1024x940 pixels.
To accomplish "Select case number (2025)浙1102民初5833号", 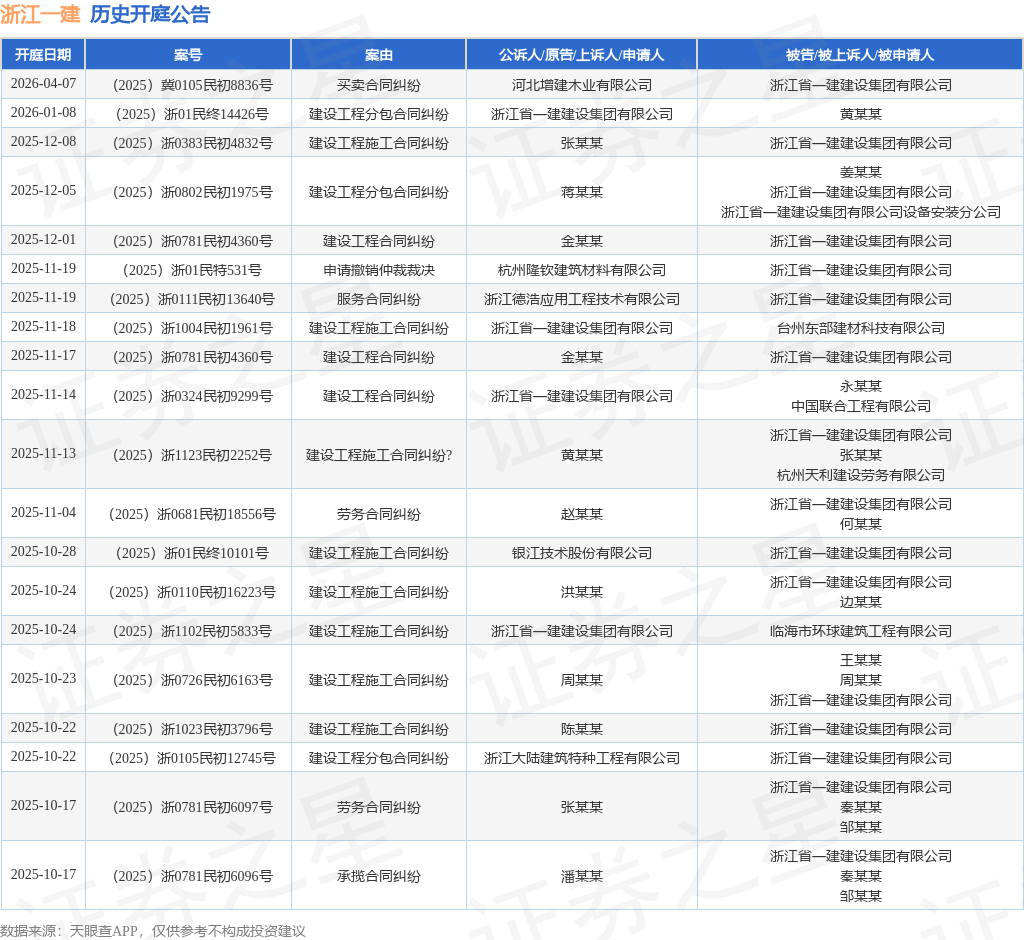I will [x=192, y=632].
